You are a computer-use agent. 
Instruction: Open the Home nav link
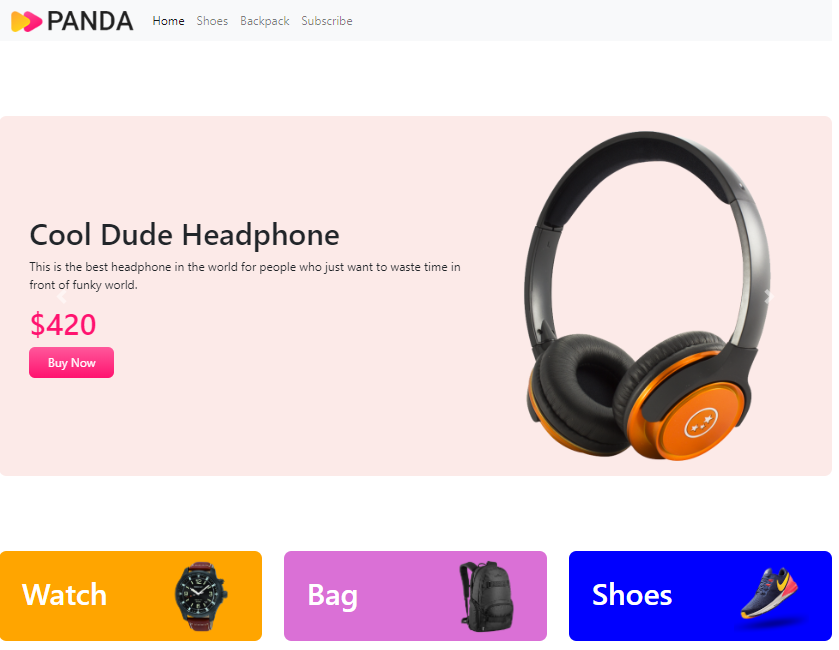[x=168, y=21]
